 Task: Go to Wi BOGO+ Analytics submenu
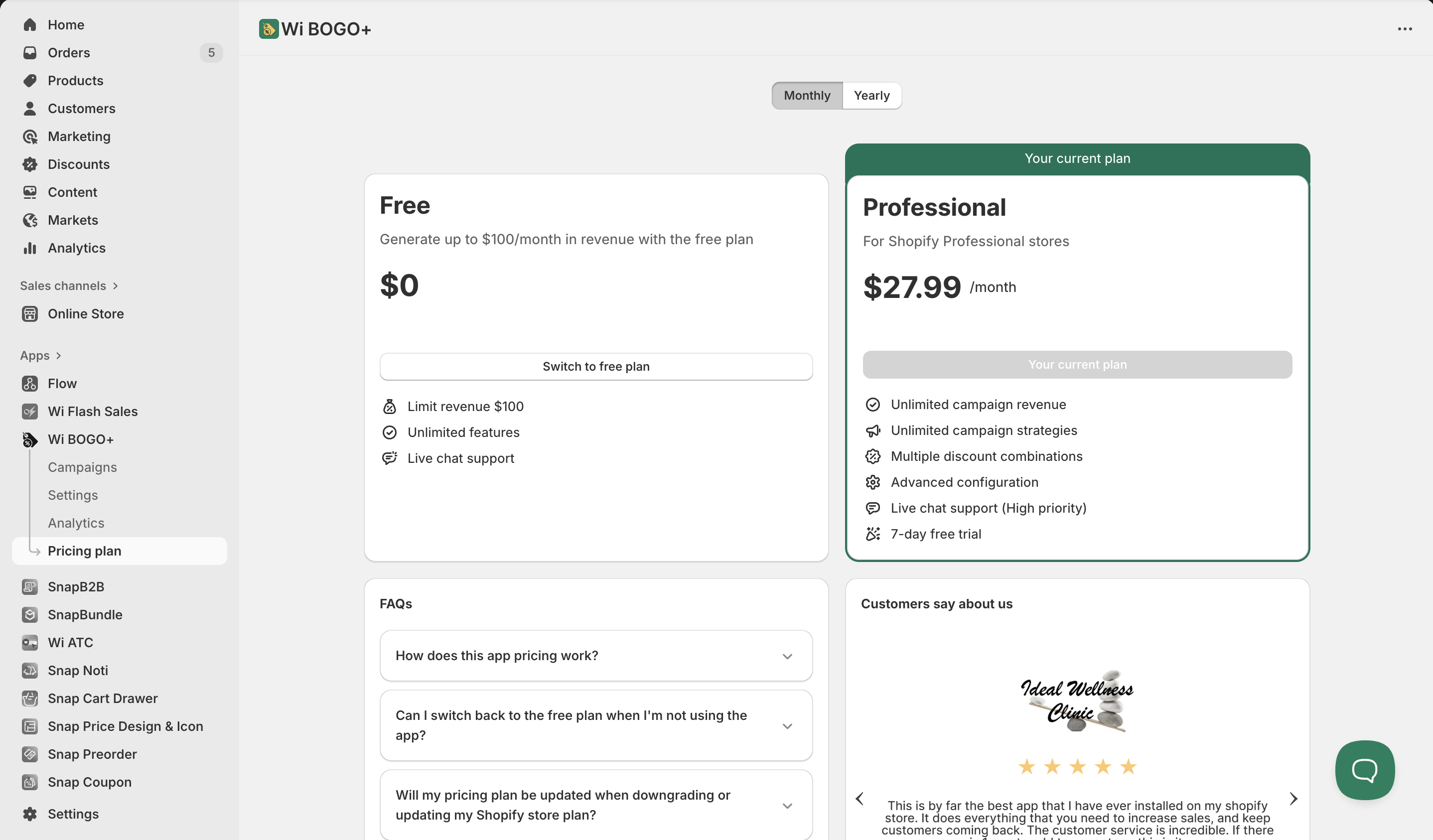click(76, 523)
